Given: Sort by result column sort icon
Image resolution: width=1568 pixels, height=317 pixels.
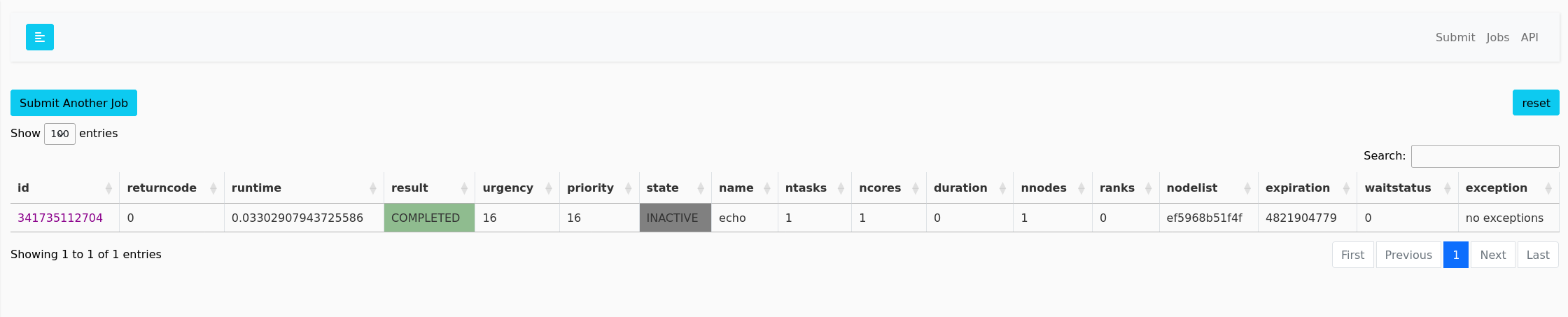Looking at the screenshot, I should click(464, 188).
